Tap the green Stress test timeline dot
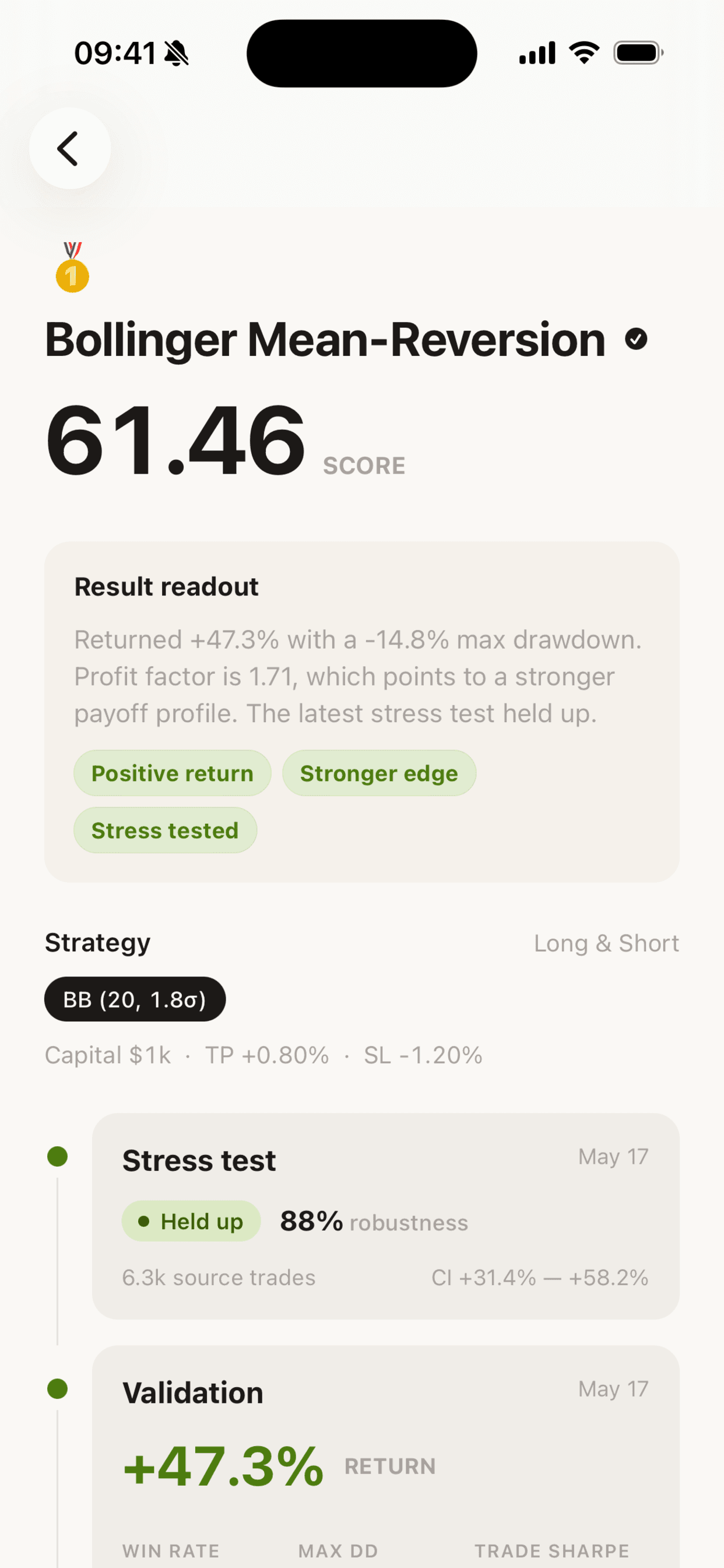Screen dimensions: 724x1568 pos(57,1156)
